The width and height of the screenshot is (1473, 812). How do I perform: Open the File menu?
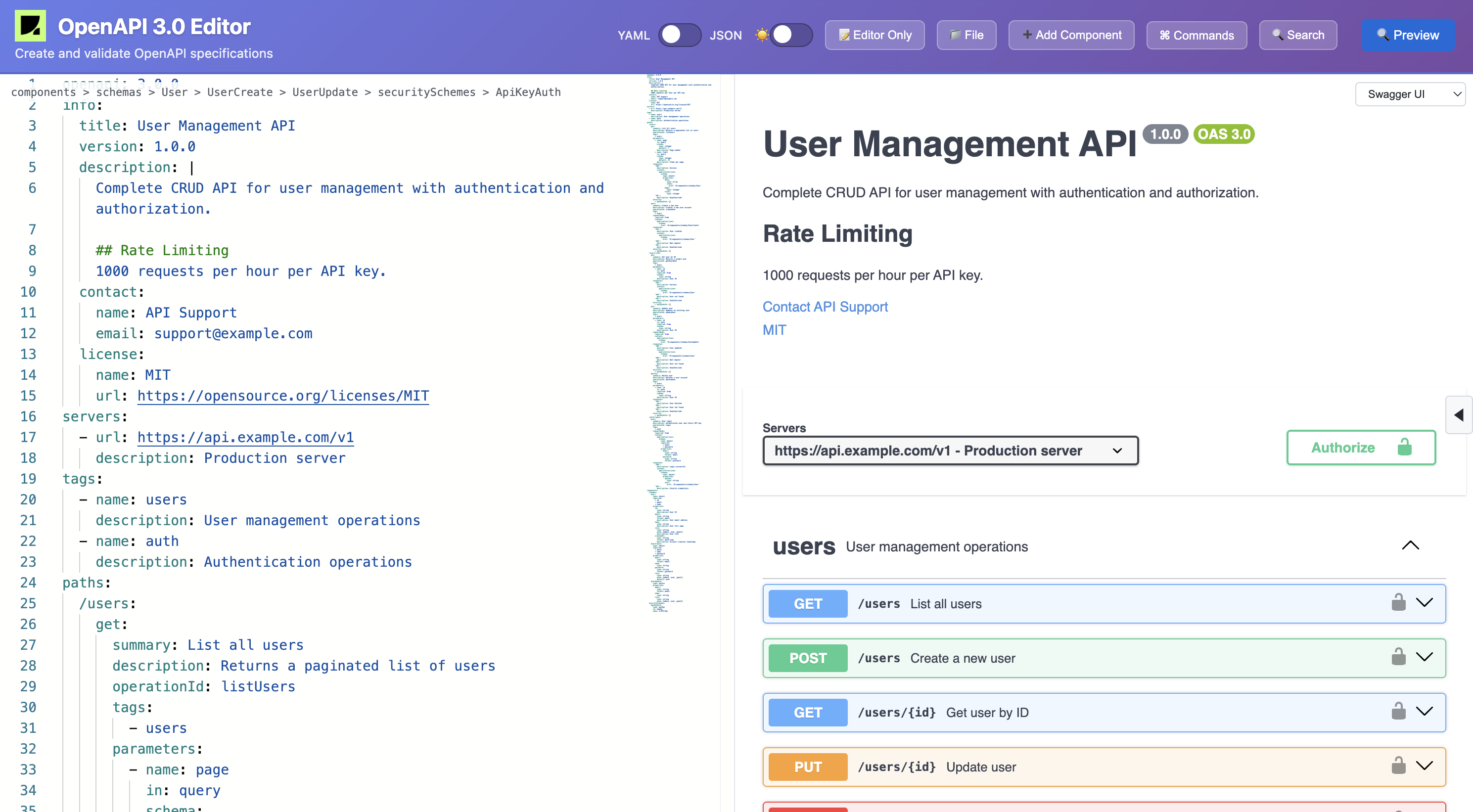click(967, 35)
